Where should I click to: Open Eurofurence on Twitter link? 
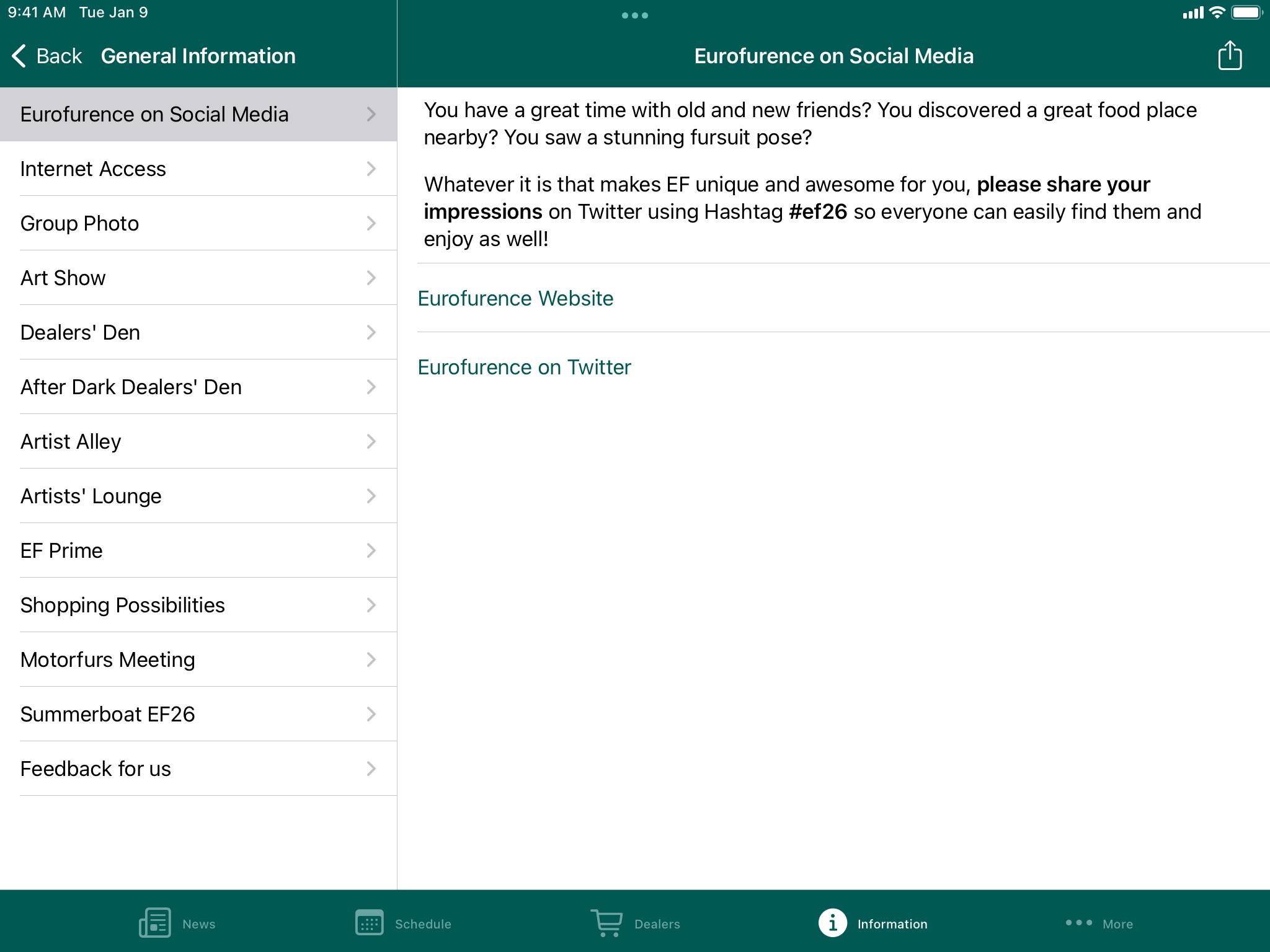[x=524, y=367]
